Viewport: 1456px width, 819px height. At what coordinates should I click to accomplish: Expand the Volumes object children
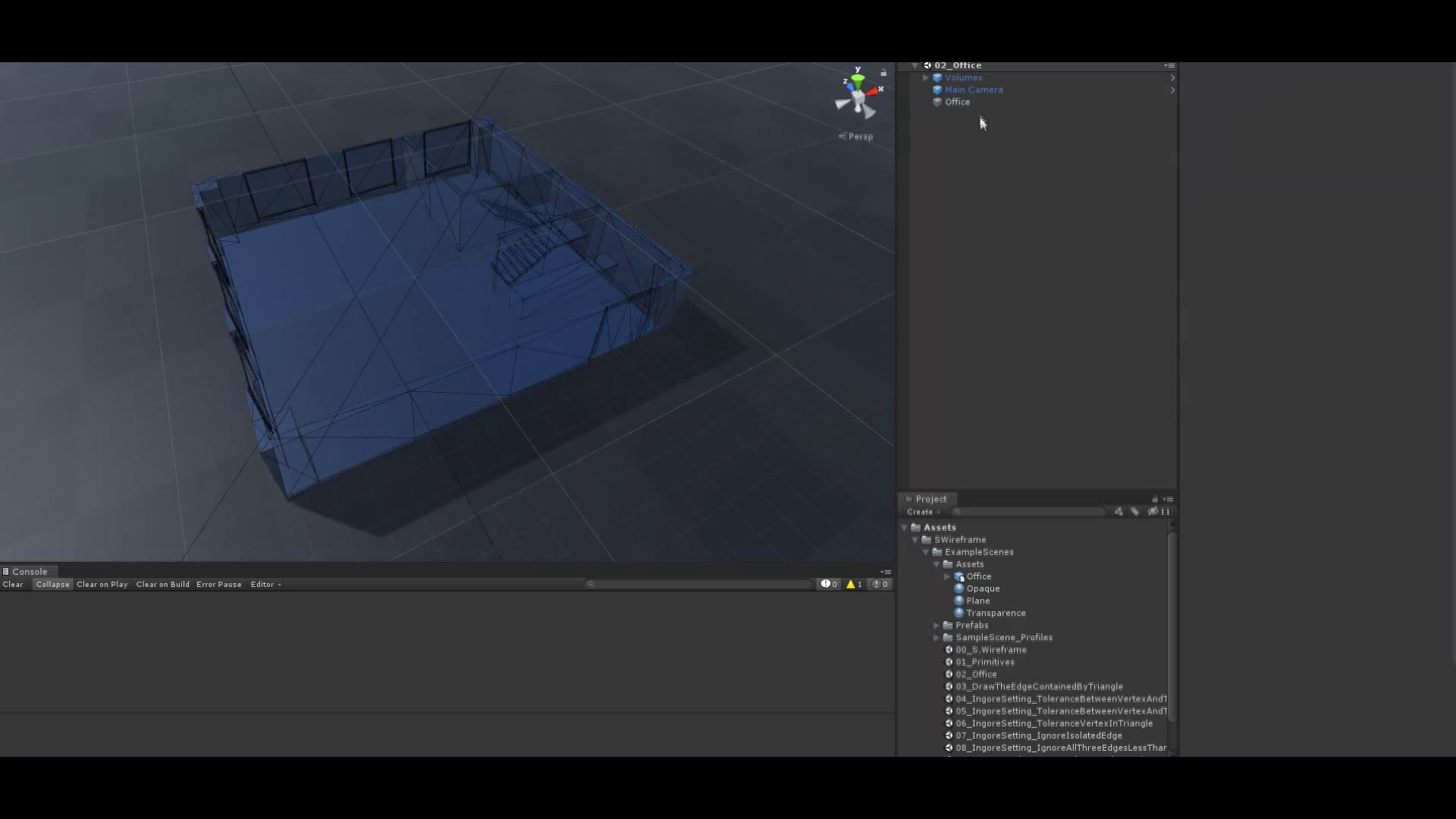click(x=926, y=77)
